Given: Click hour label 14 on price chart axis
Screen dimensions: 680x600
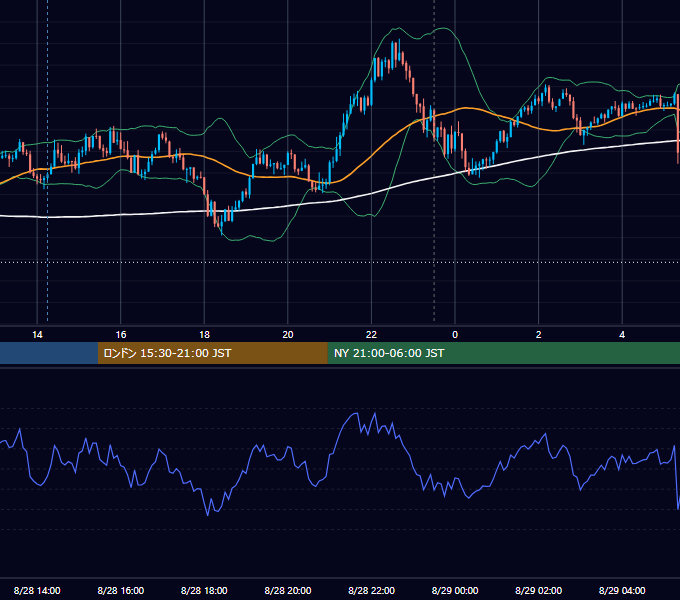Looking at the screenshot, I should (37, 335).
